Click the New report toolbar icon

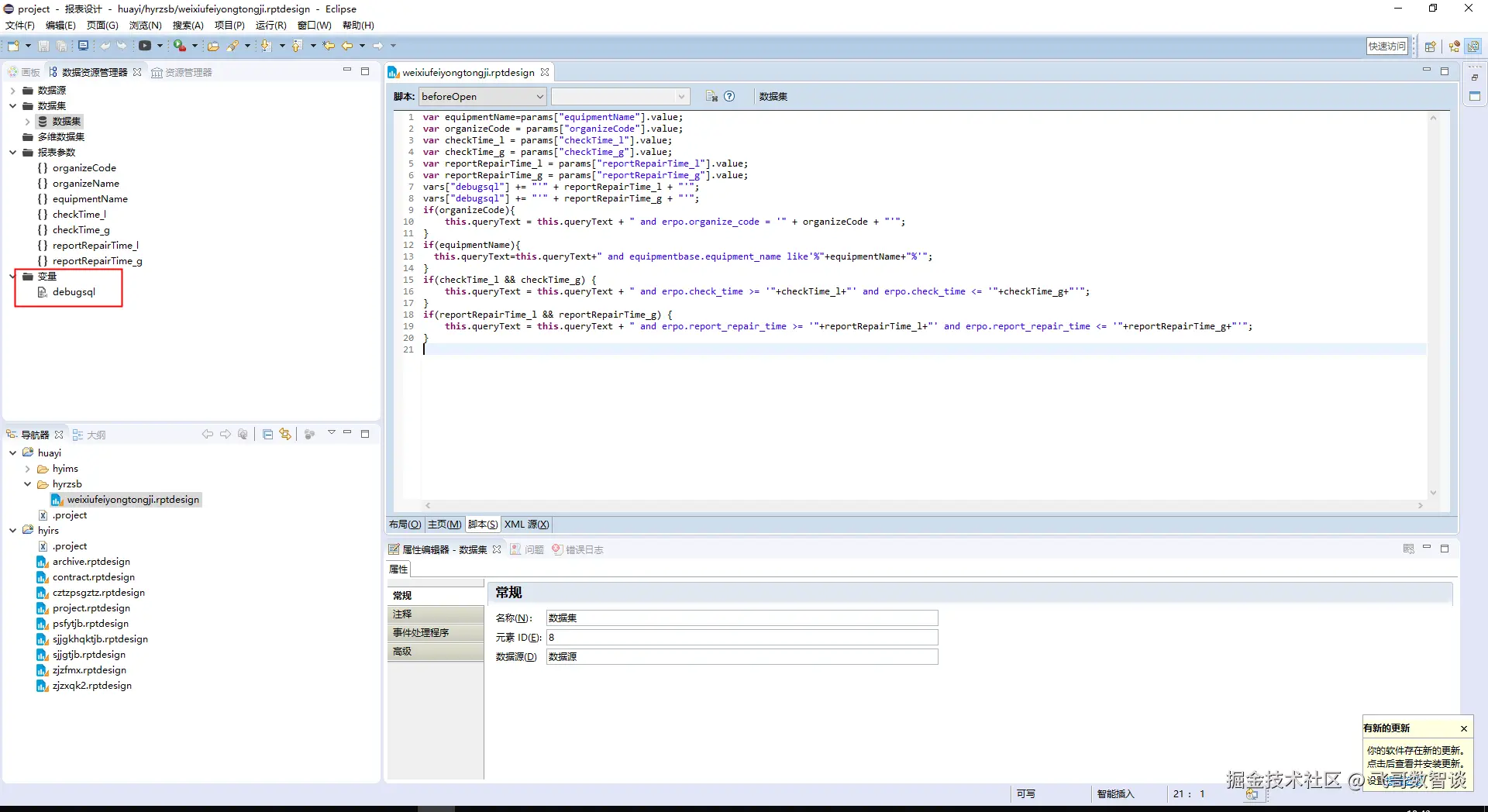(13, 46)
